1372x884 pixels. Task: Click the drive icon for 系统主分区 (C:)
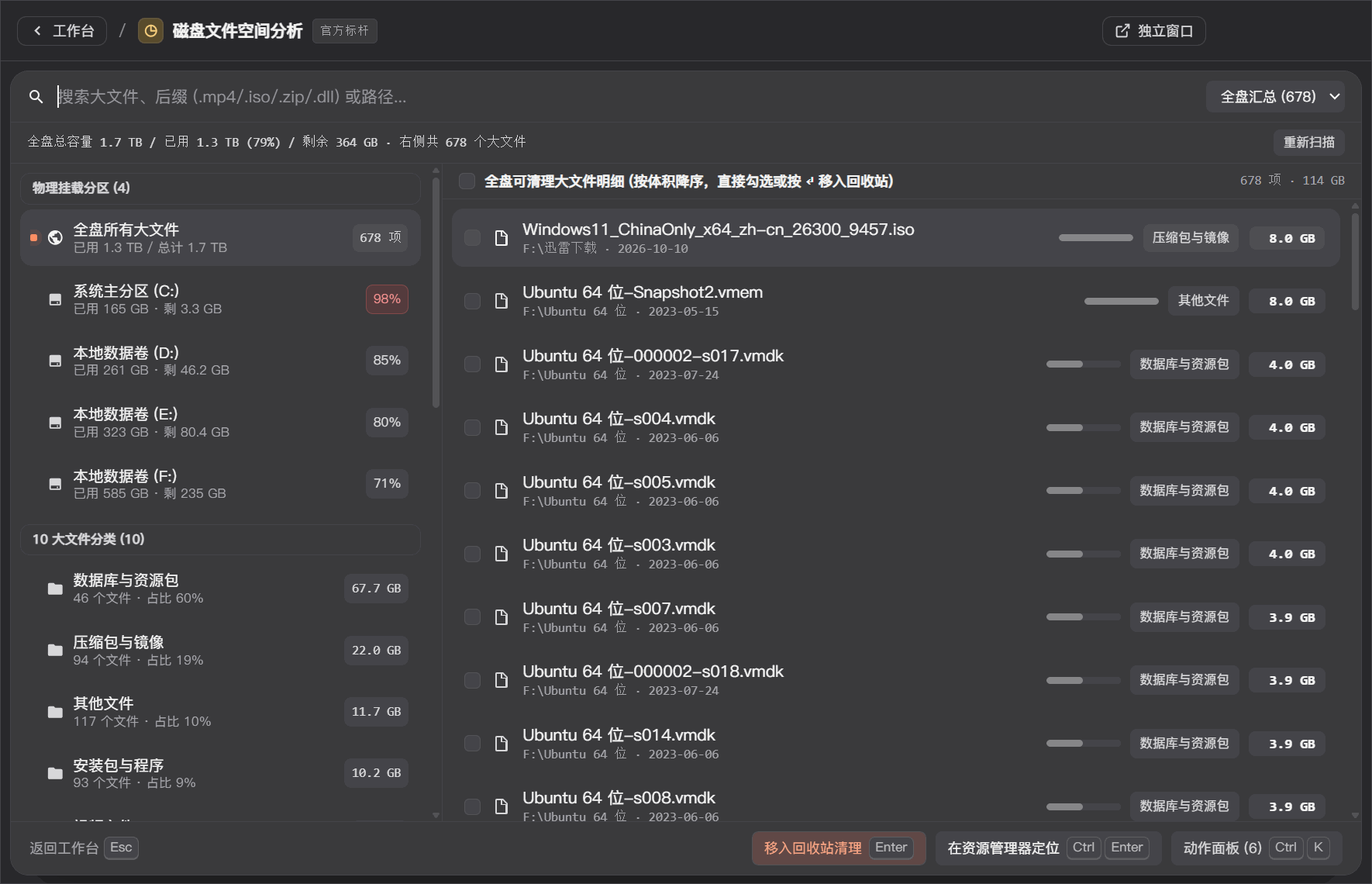pyautogui.click(x=55, y=299)
